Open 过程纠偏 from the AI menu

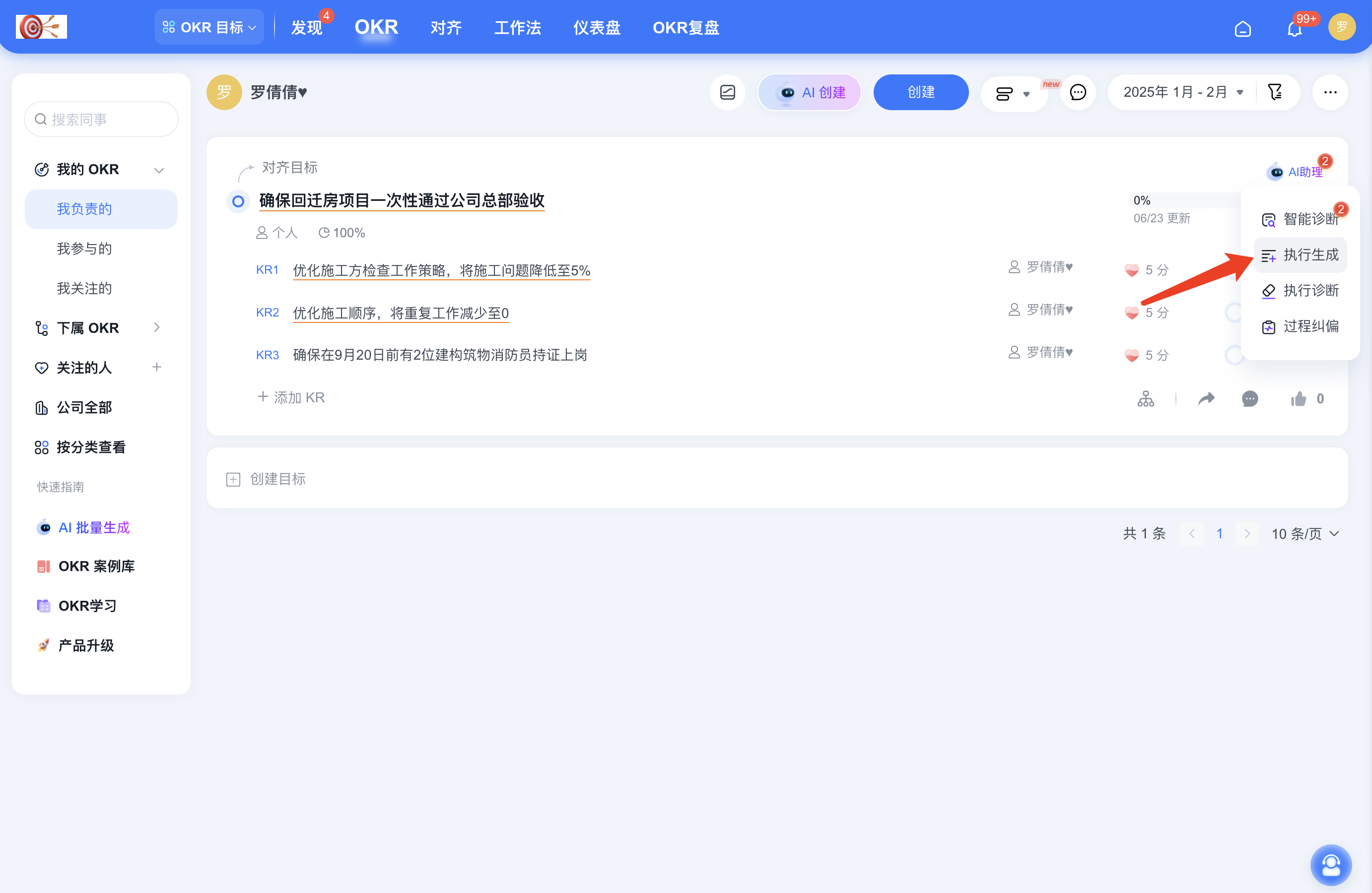tap(1311, 326)
